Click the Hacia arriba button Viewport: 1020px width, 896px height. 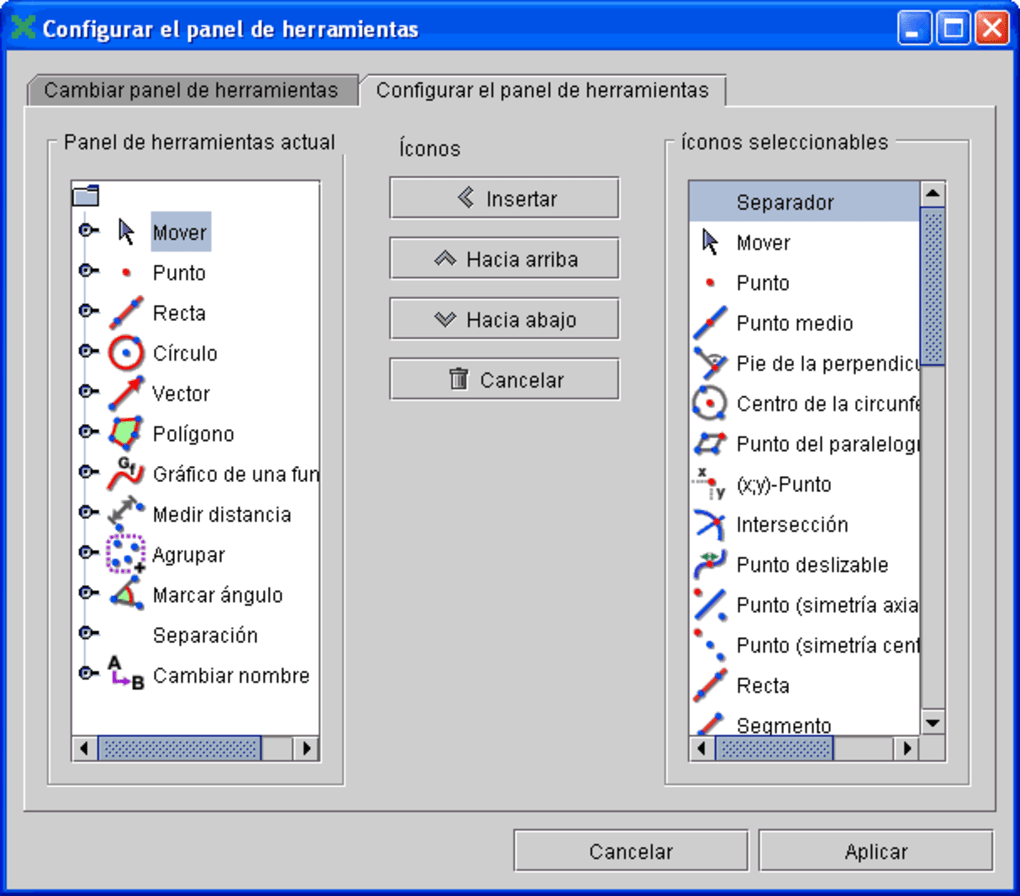point(504,260)
